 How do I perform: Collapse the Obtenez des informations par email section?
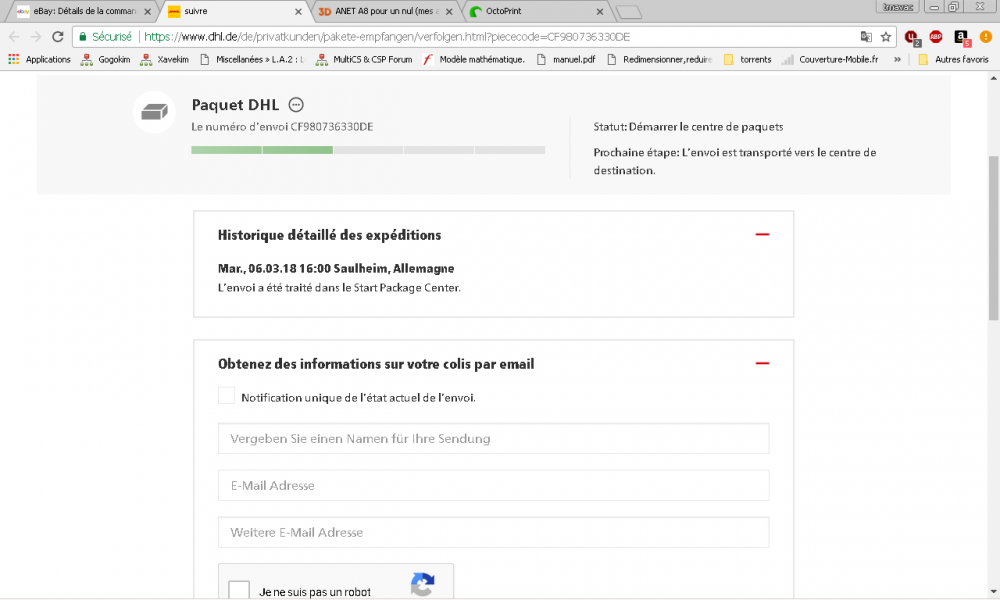point(762,363)
